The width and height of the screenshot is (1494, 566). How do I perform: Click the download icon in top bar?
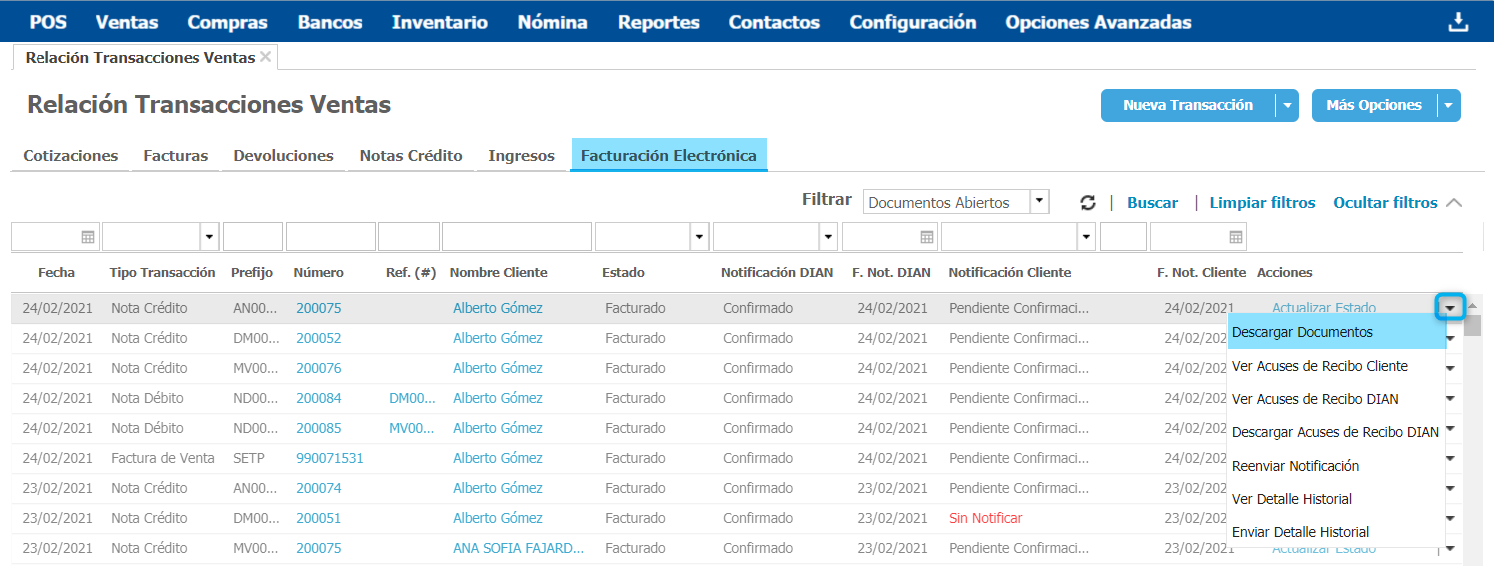point(1458,22)
